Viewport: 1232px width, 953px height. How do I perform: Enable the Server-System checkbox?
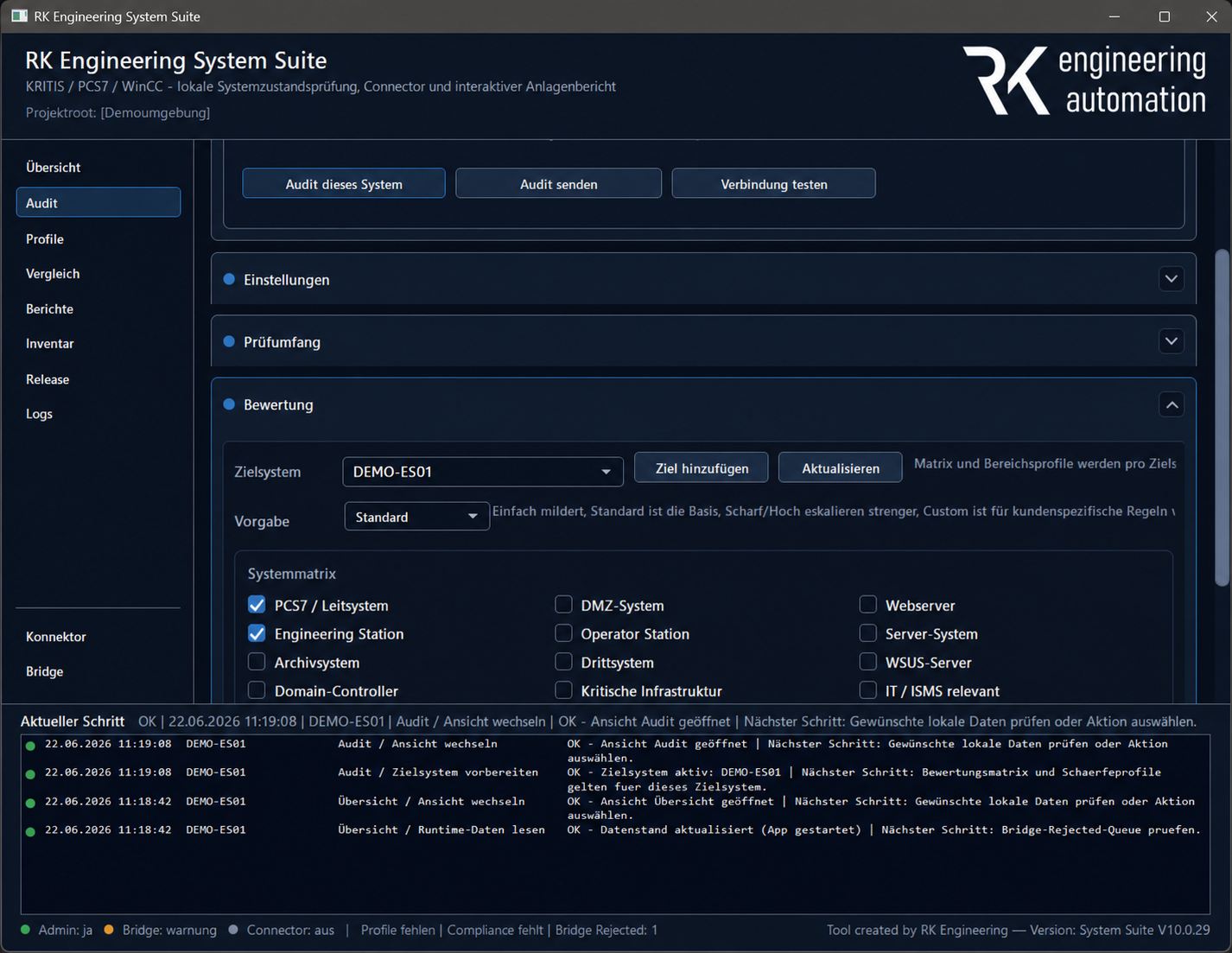pos(868,632)
